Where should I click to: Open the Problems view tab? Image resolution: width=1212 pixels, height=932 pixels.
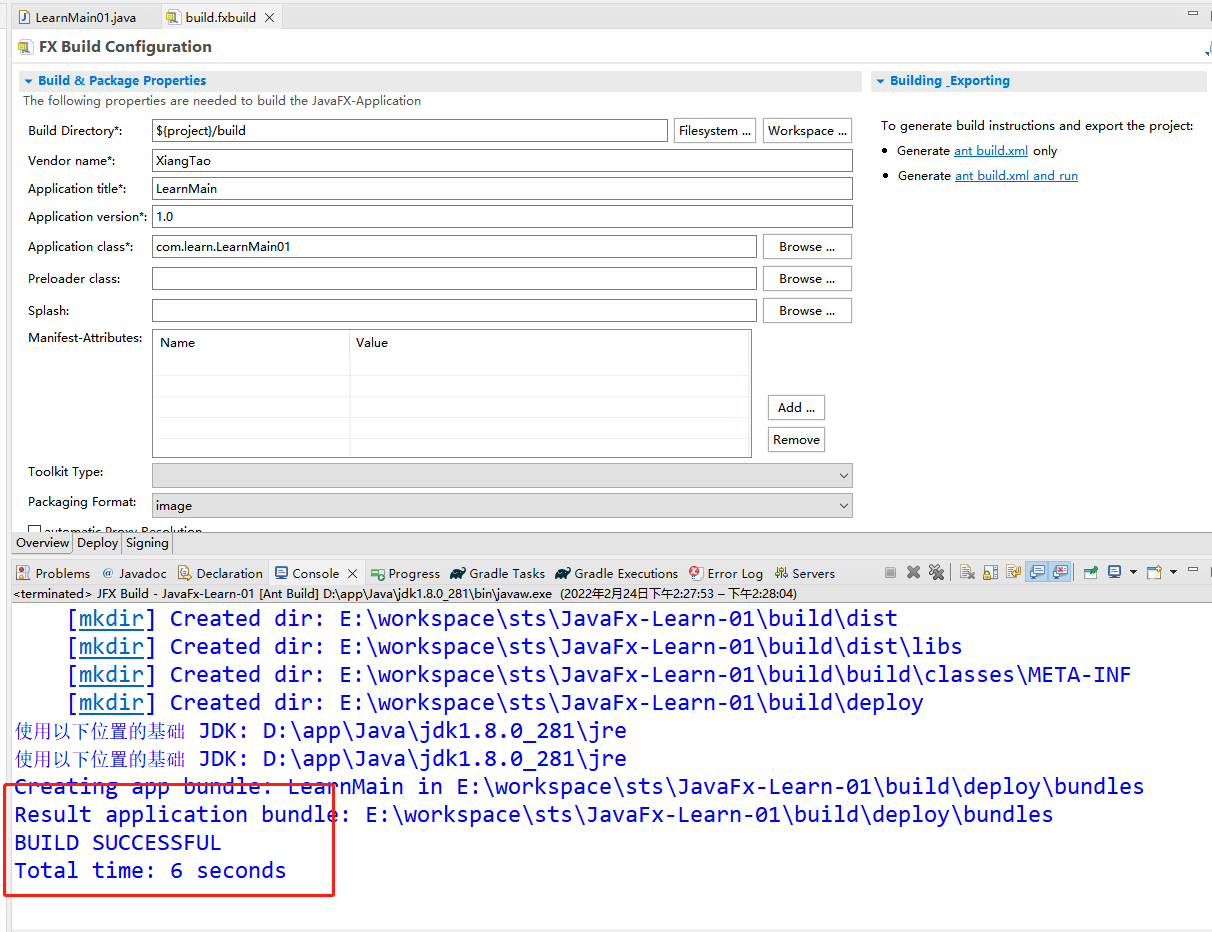[x=53, y=573]
